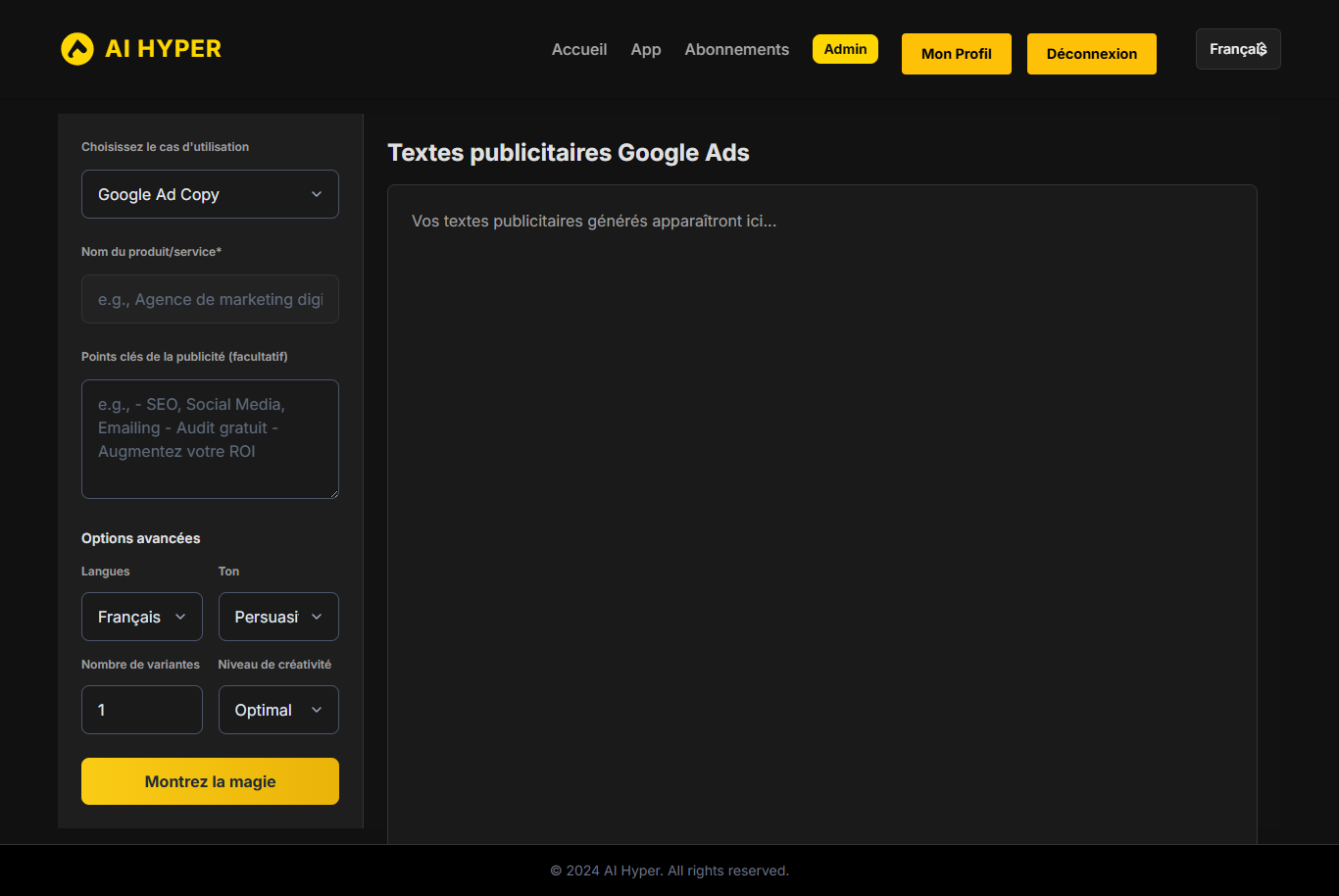Click the chevron in the use case selector
This screenshot has width=1339, height=896.
(317, 194)
